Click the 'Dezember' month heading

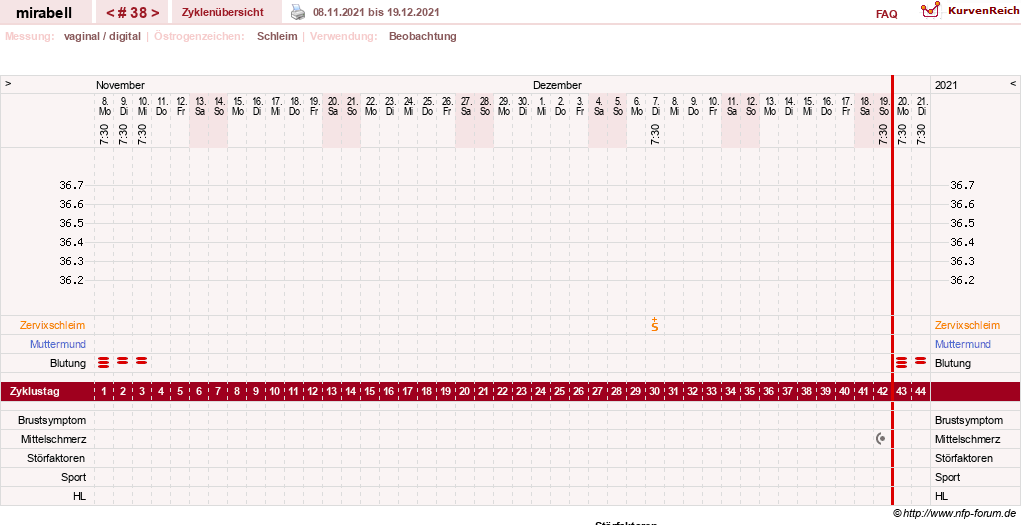[x=557, y=85]
